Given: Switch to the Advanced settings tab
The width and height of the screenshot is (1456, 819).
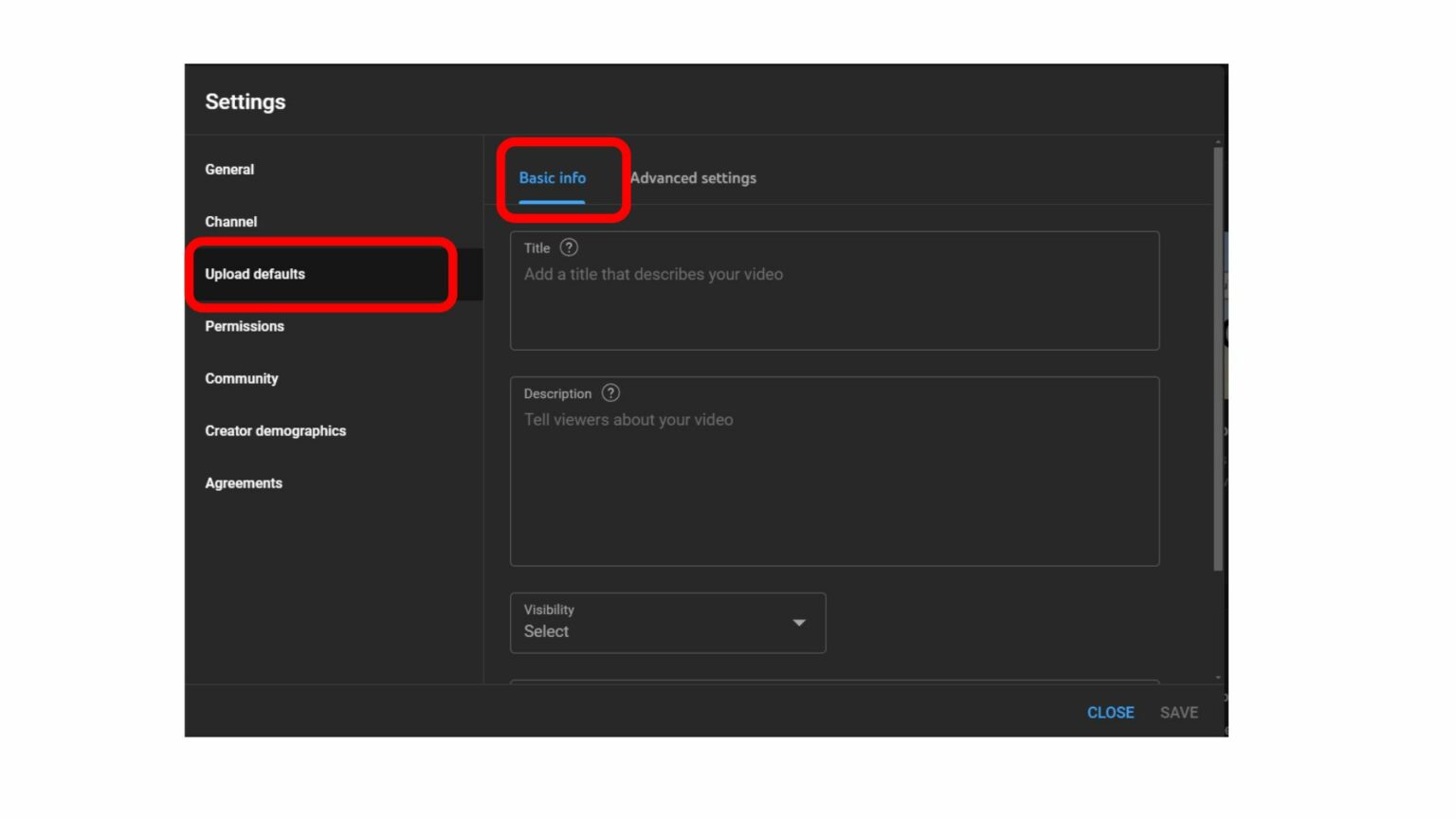Looking at the screenshot, I should tap(693, 177).
